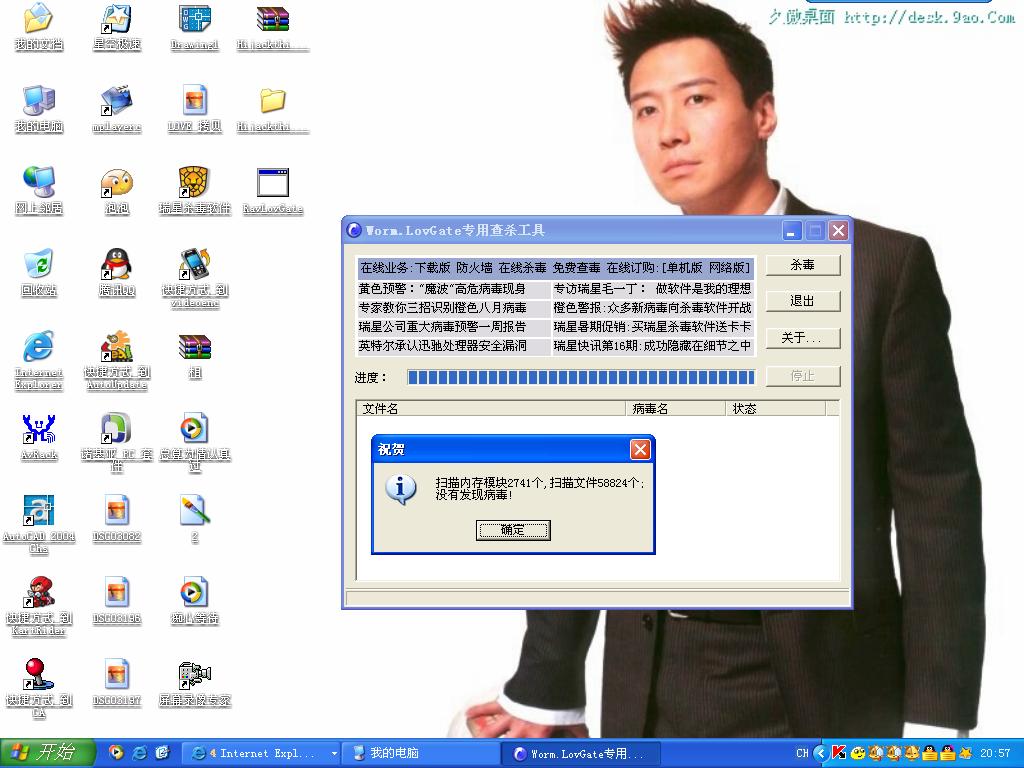
Task: Open the 免费查毒 link
Action: coord(577,268)
